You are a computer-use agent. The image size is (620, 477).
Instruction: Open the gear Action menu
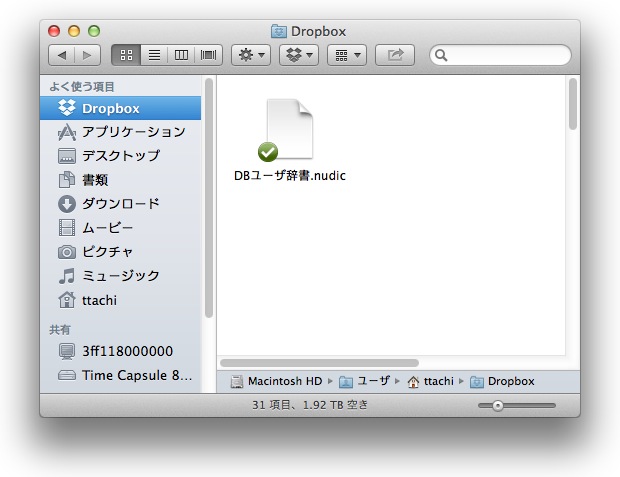click(250, 55)
